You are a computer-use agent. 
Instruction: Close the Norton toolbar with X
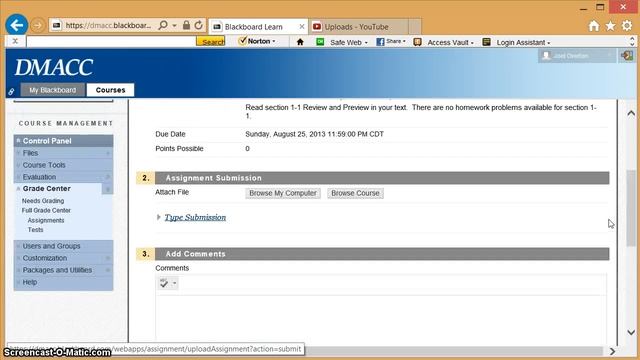[15, 41]
